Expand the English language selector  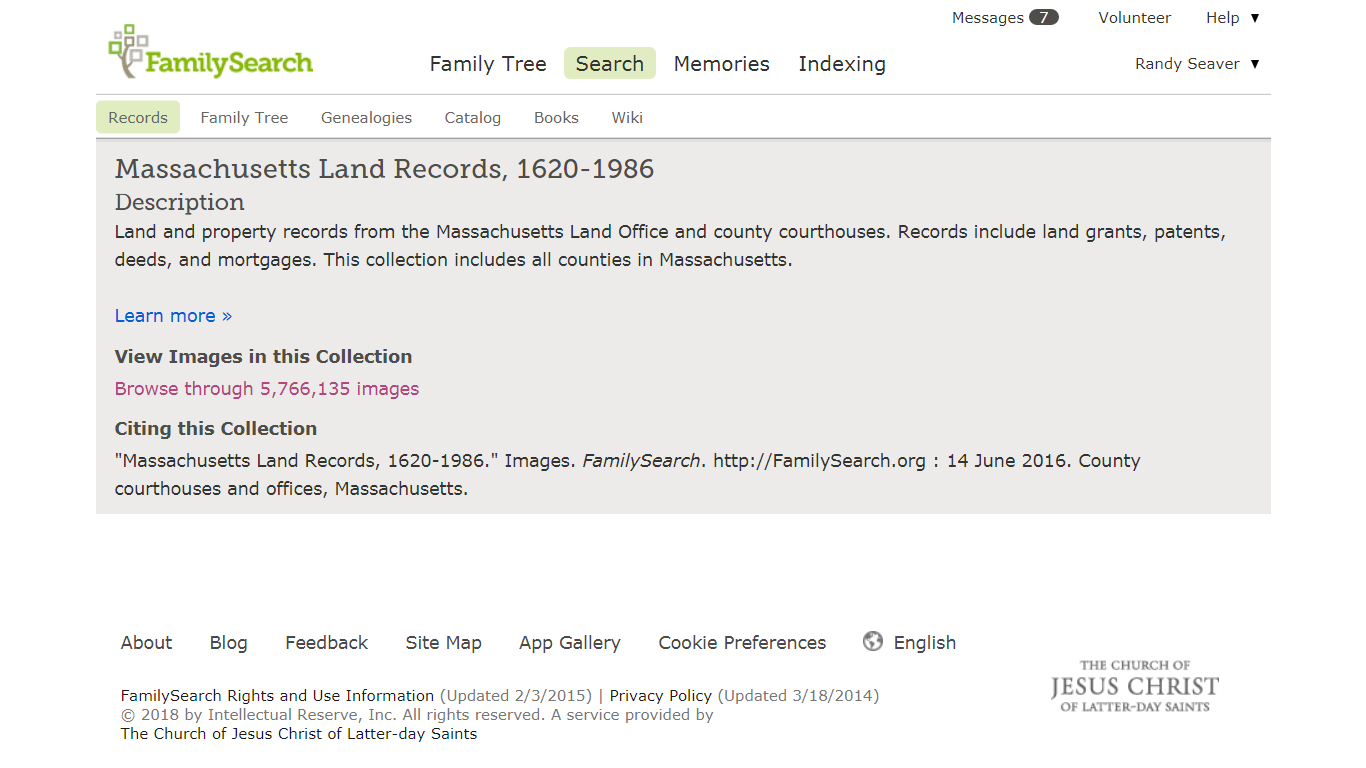click(924, 642)
